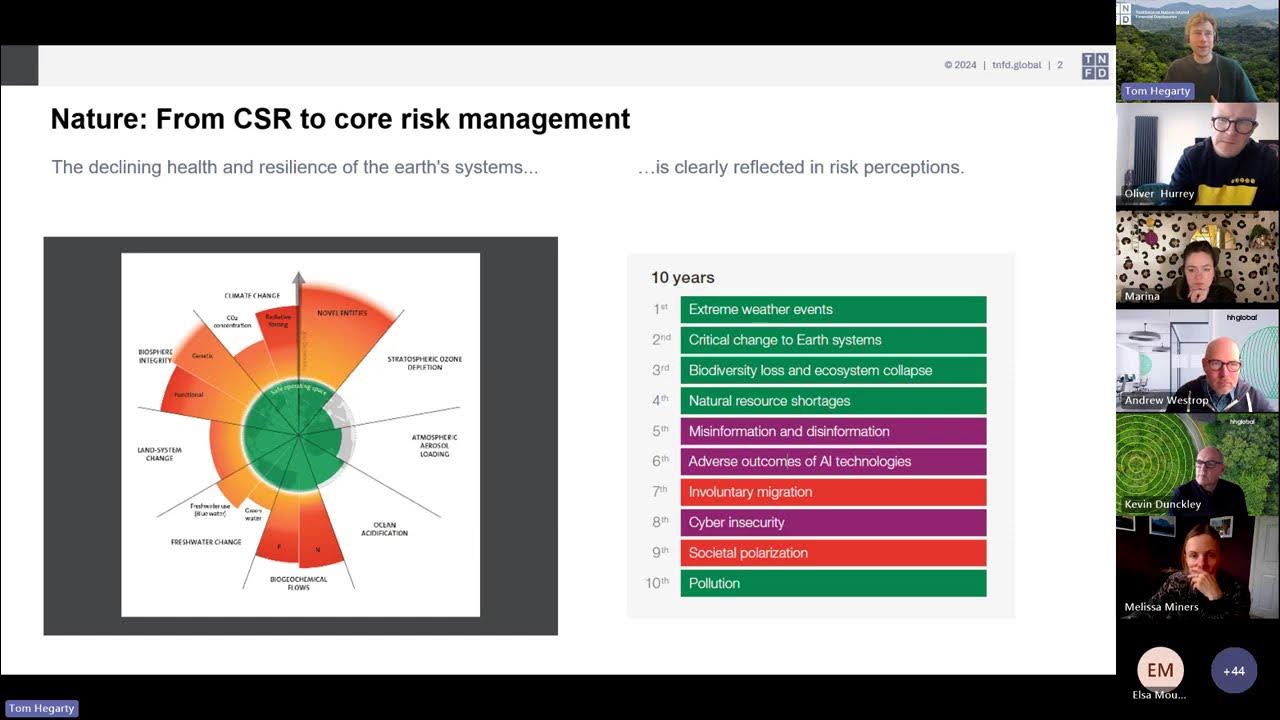Click '…is clearly reflected in risk perceptions.' subtitle

[x=800, y=167]
